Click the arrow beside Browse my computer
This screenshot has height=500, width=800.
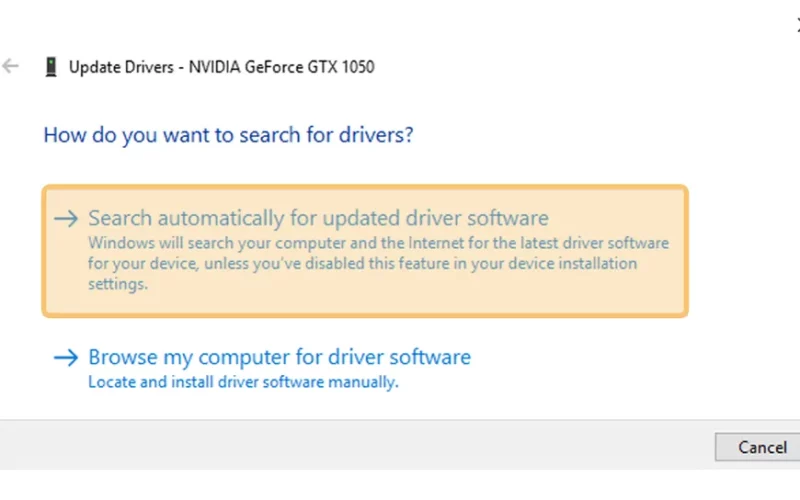pyautogui.click(x=66, y=357)
